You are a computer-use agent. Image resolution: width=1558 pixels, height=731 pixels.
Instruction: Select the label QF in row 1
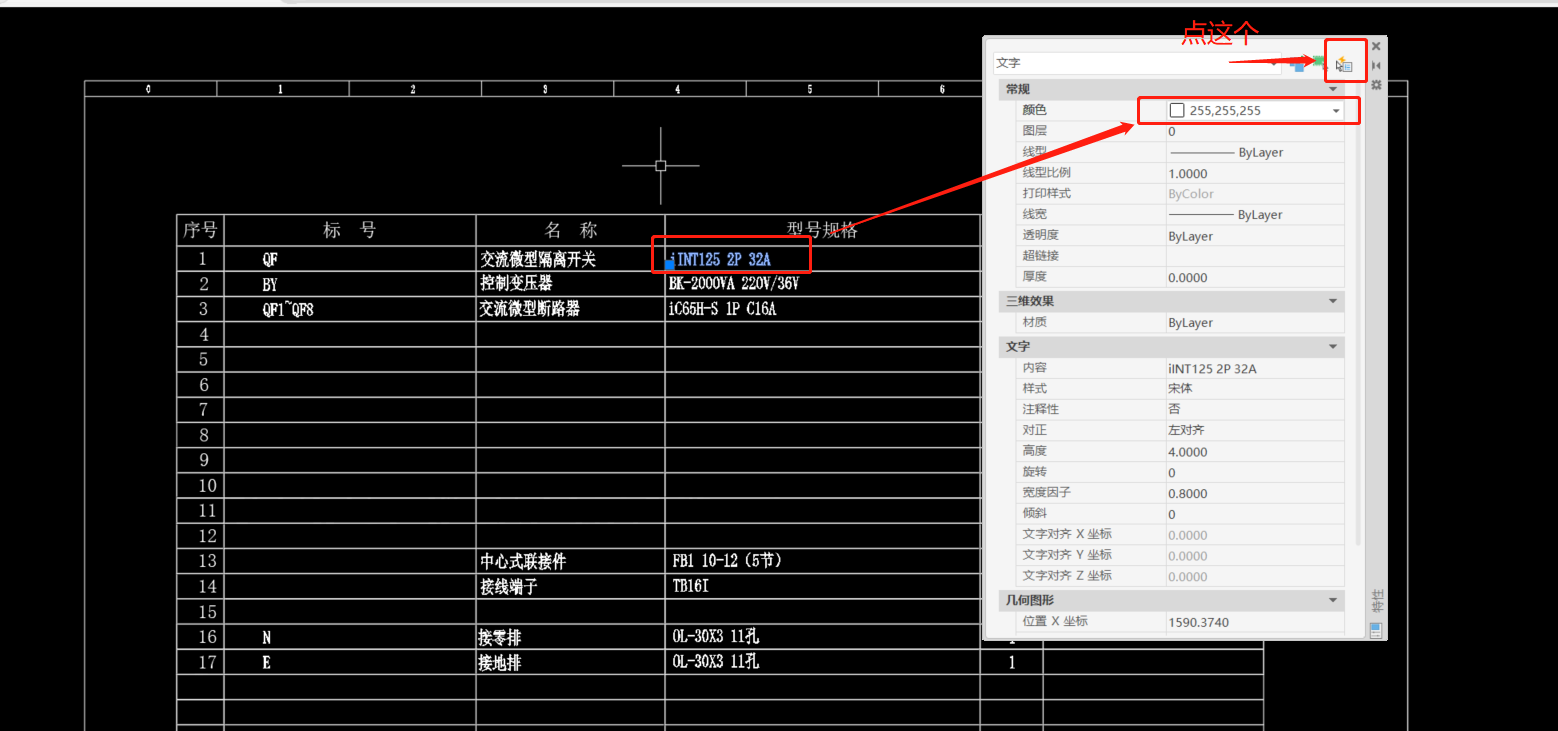[x=270, y=260]
